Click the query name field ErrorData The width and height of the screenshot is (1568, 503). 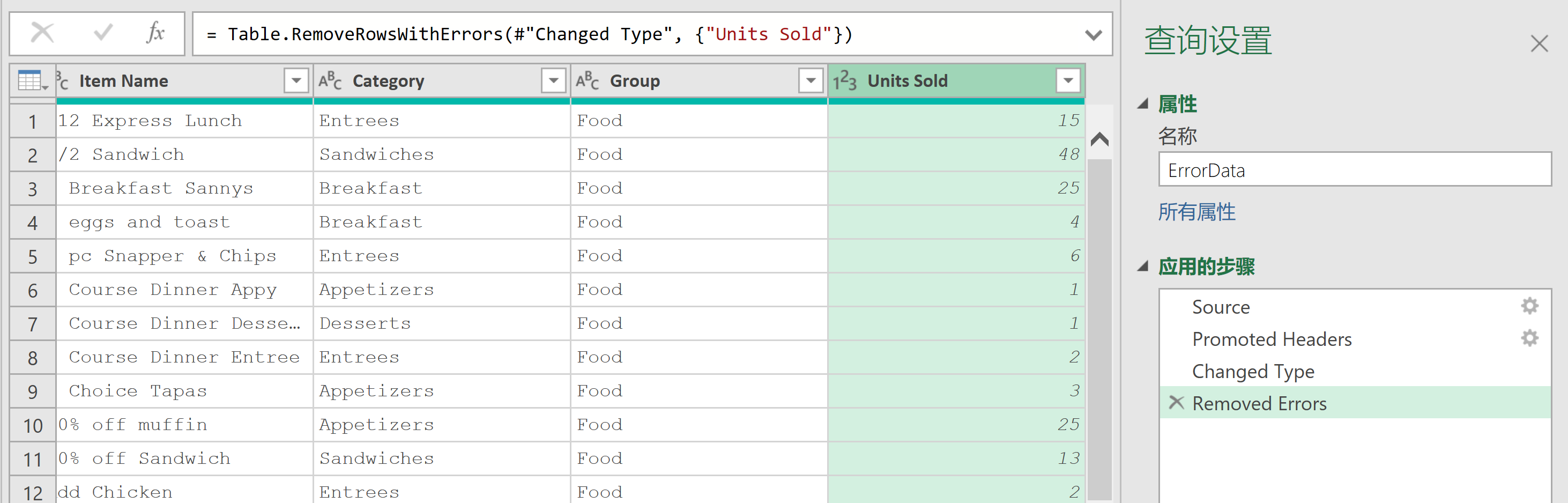tap(1354, 171)
